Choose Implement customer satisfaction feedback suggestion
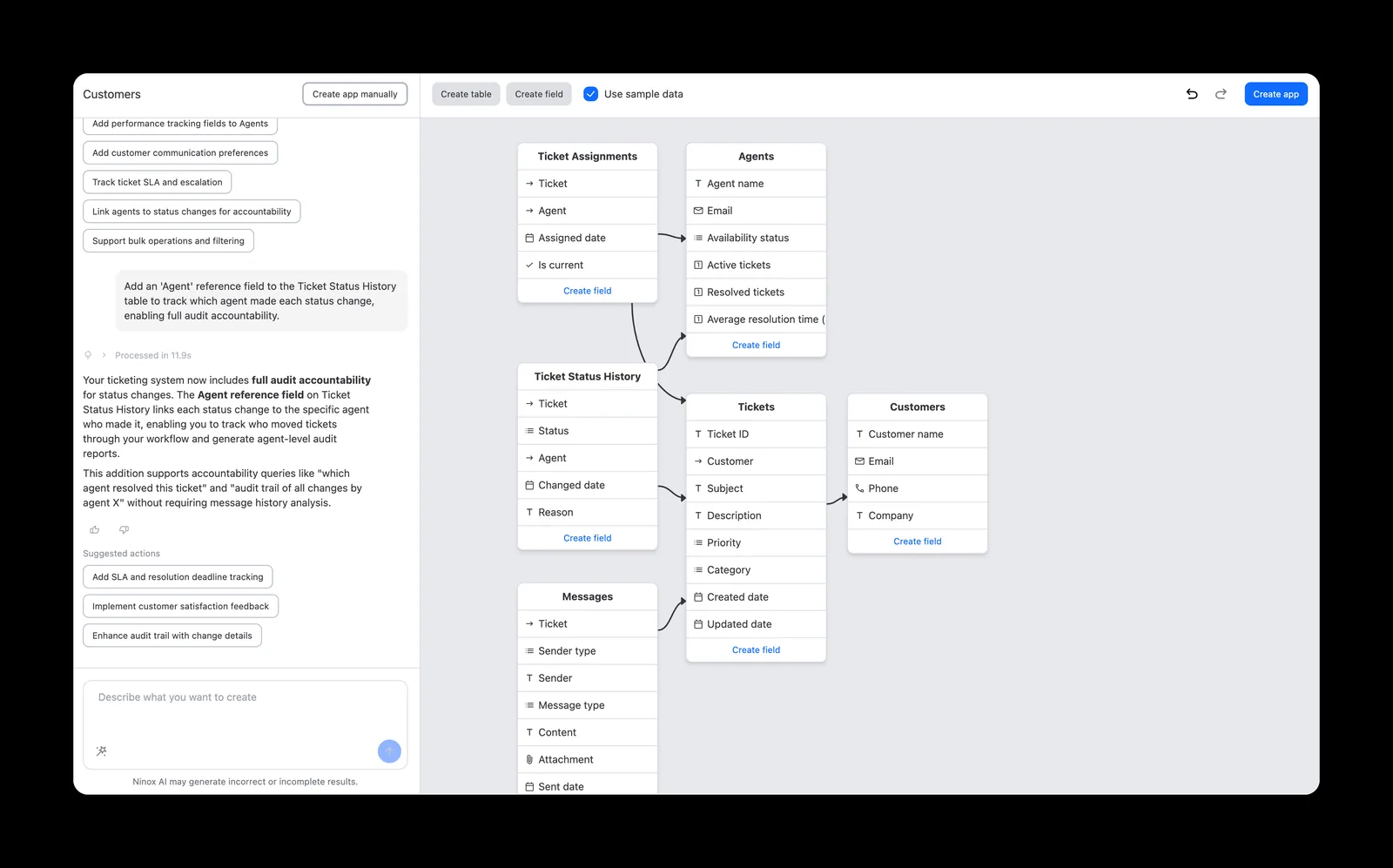1393x868 pixels. (x=180, y=606)
